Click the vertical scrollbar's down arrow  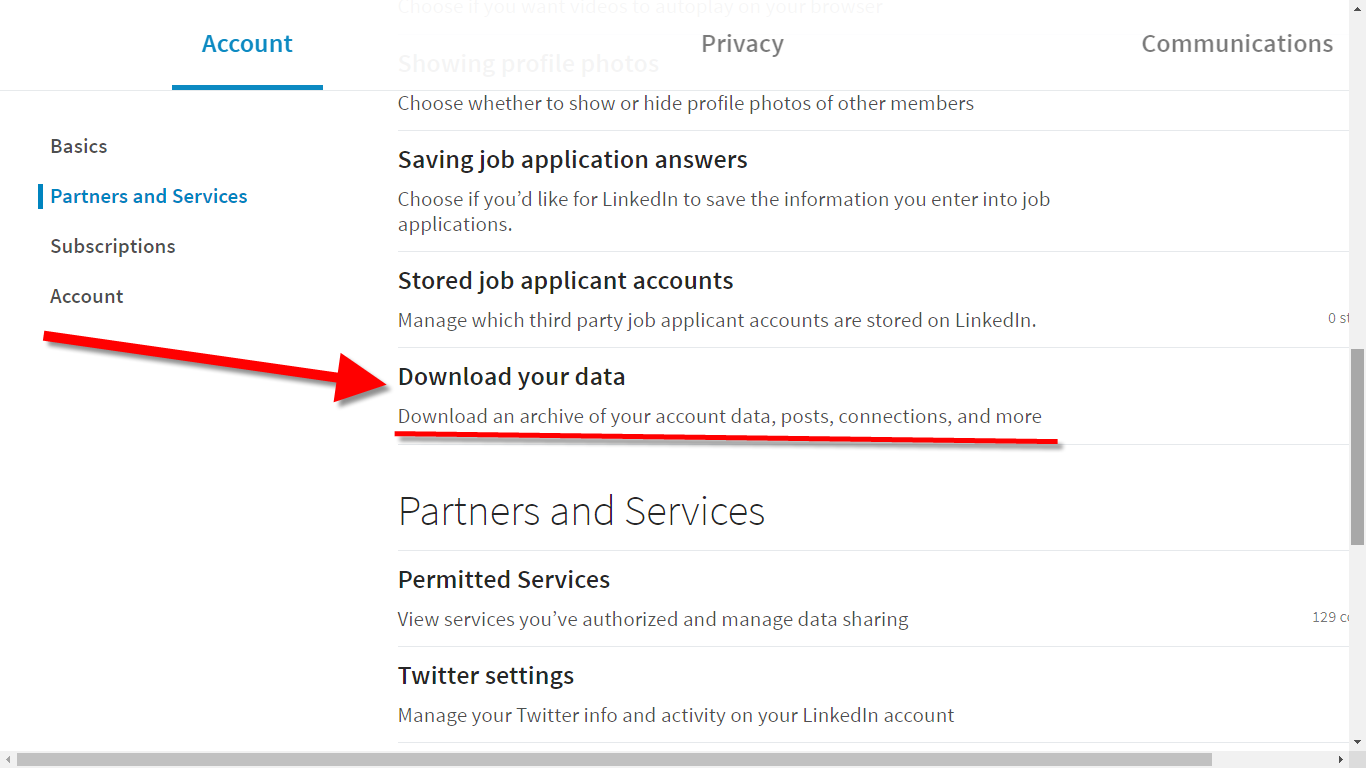[1357, 742]
